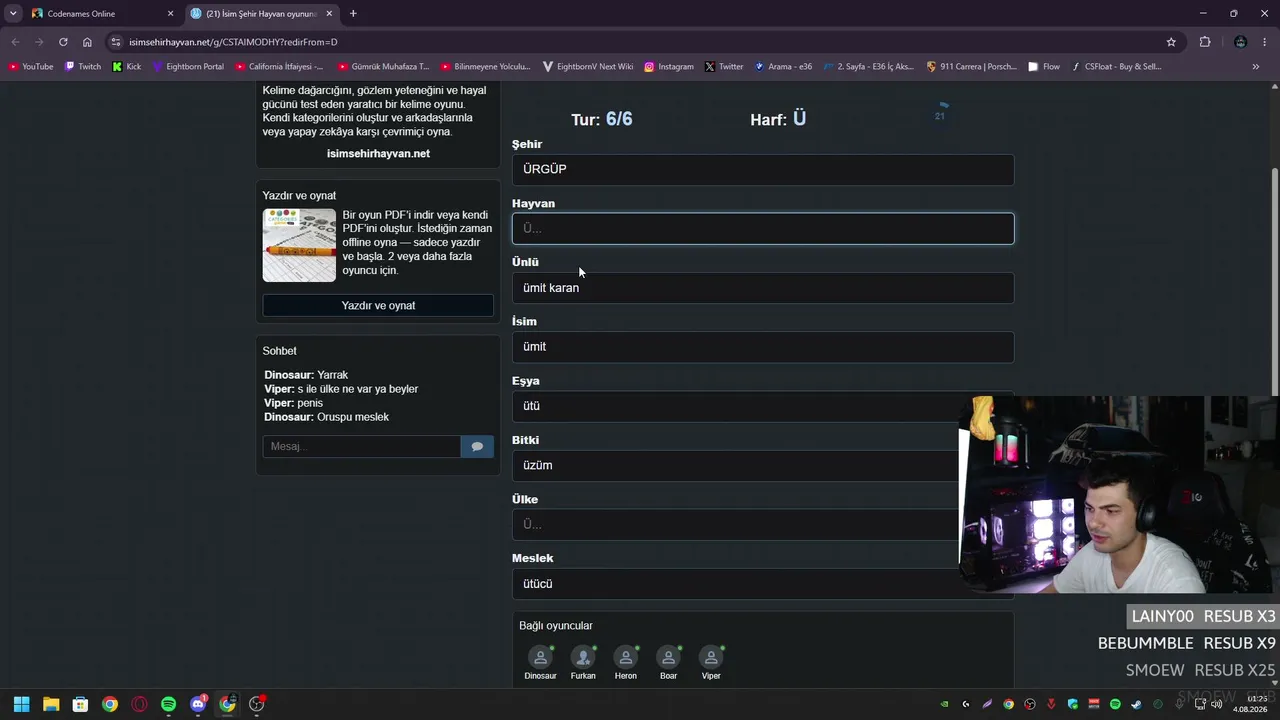Open the YouTube bookmark
1280x720 pixels.
pyautogui.click(x=31, y=67)
